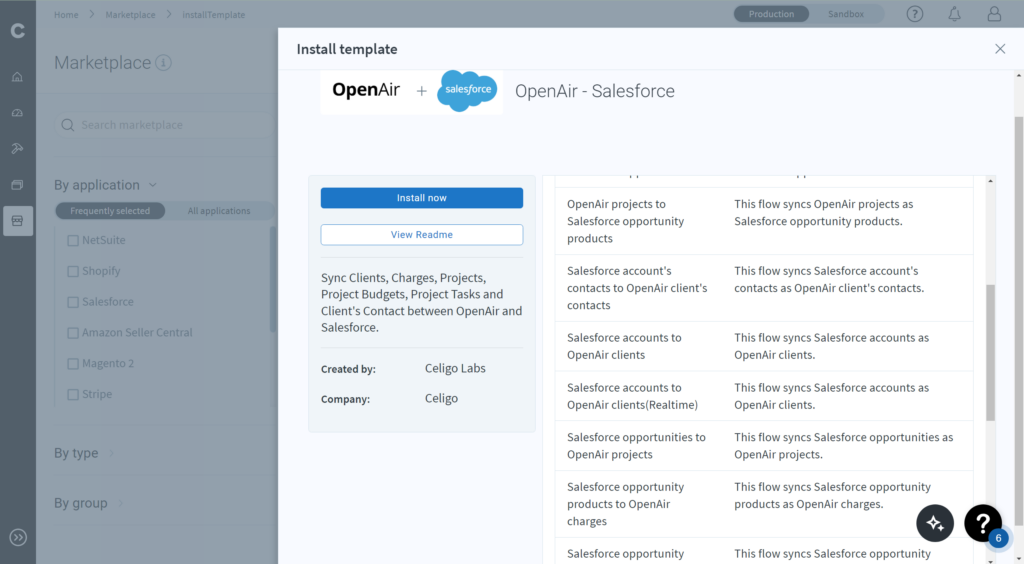Go to Home breadcrumb

[66, 14]
